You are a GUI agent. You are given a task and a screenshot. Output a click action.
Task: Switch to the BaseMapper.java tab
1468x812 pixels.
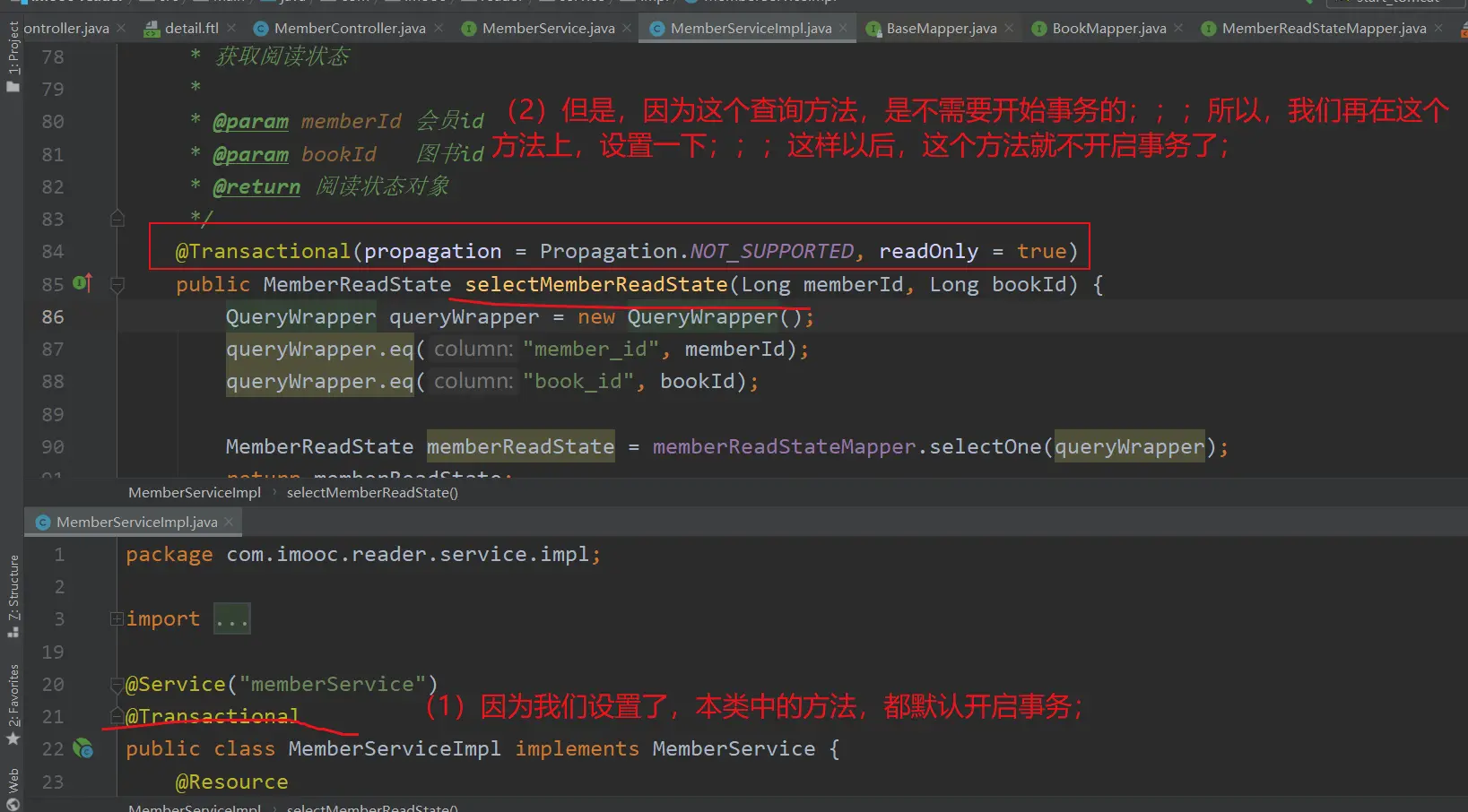pyautogui.click(x=942, y=29)
